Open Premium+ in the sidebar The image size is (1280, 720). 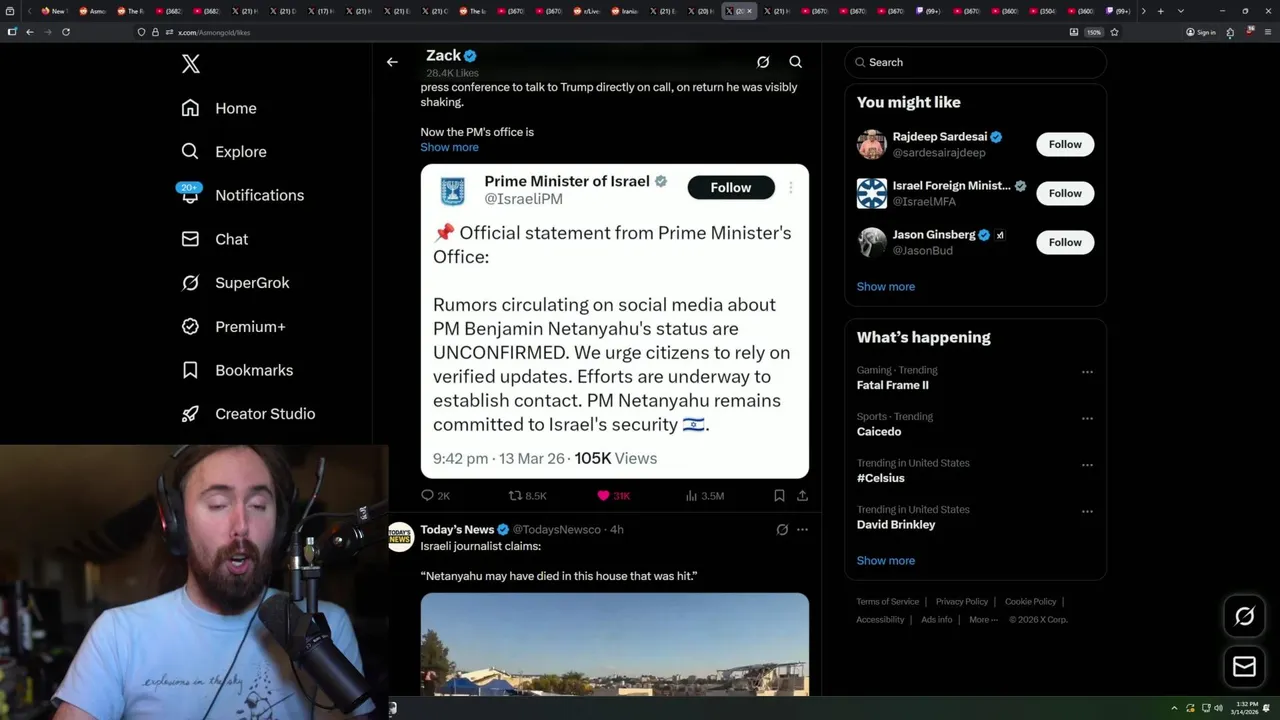tap(233, 327)
